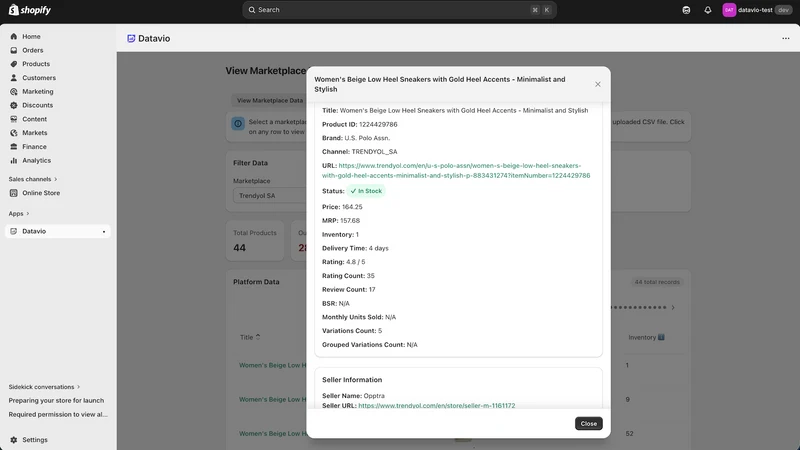800x450 pixels.
Task: Click next page chevron in Platform Data
Action: click(x=673, y=307)
